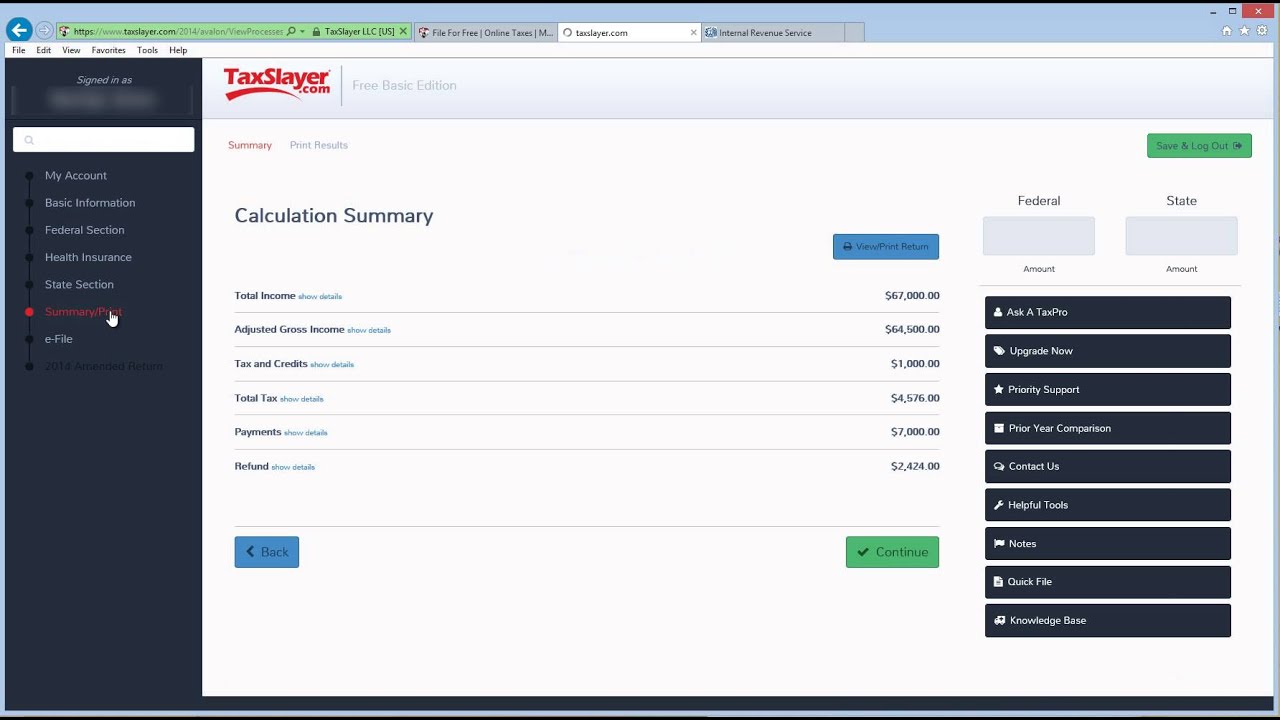Open the Favorites star icon
The width and height of the screenshot is (1280, 720).
1245,31
